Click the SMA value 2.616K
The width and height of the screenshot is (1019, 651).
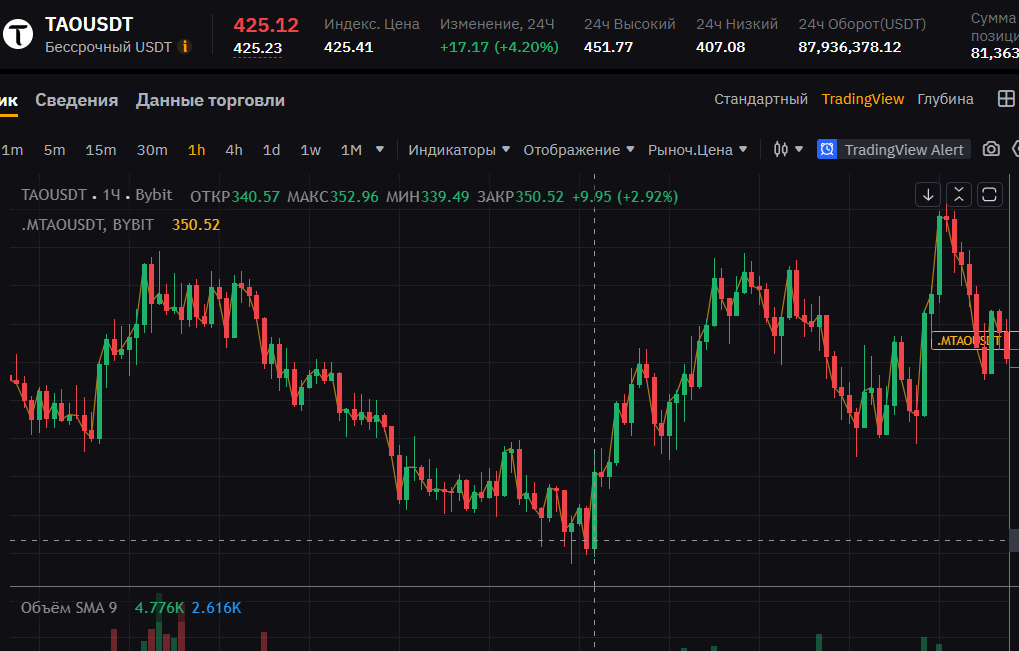pos(216,607)
